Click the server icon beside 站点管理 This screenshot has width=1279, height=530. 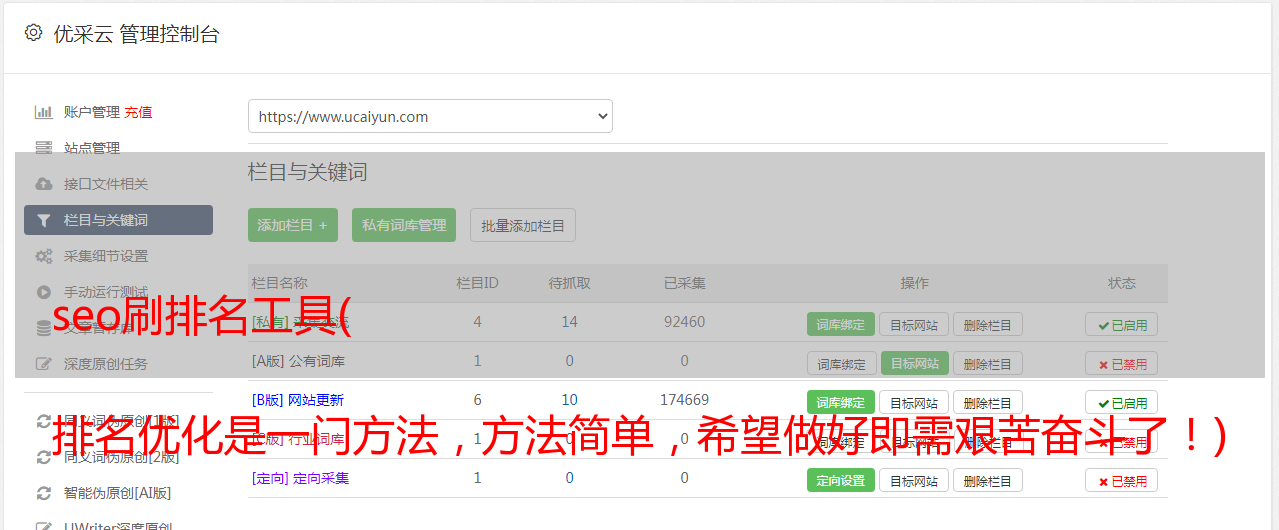[x=44, y=148]
